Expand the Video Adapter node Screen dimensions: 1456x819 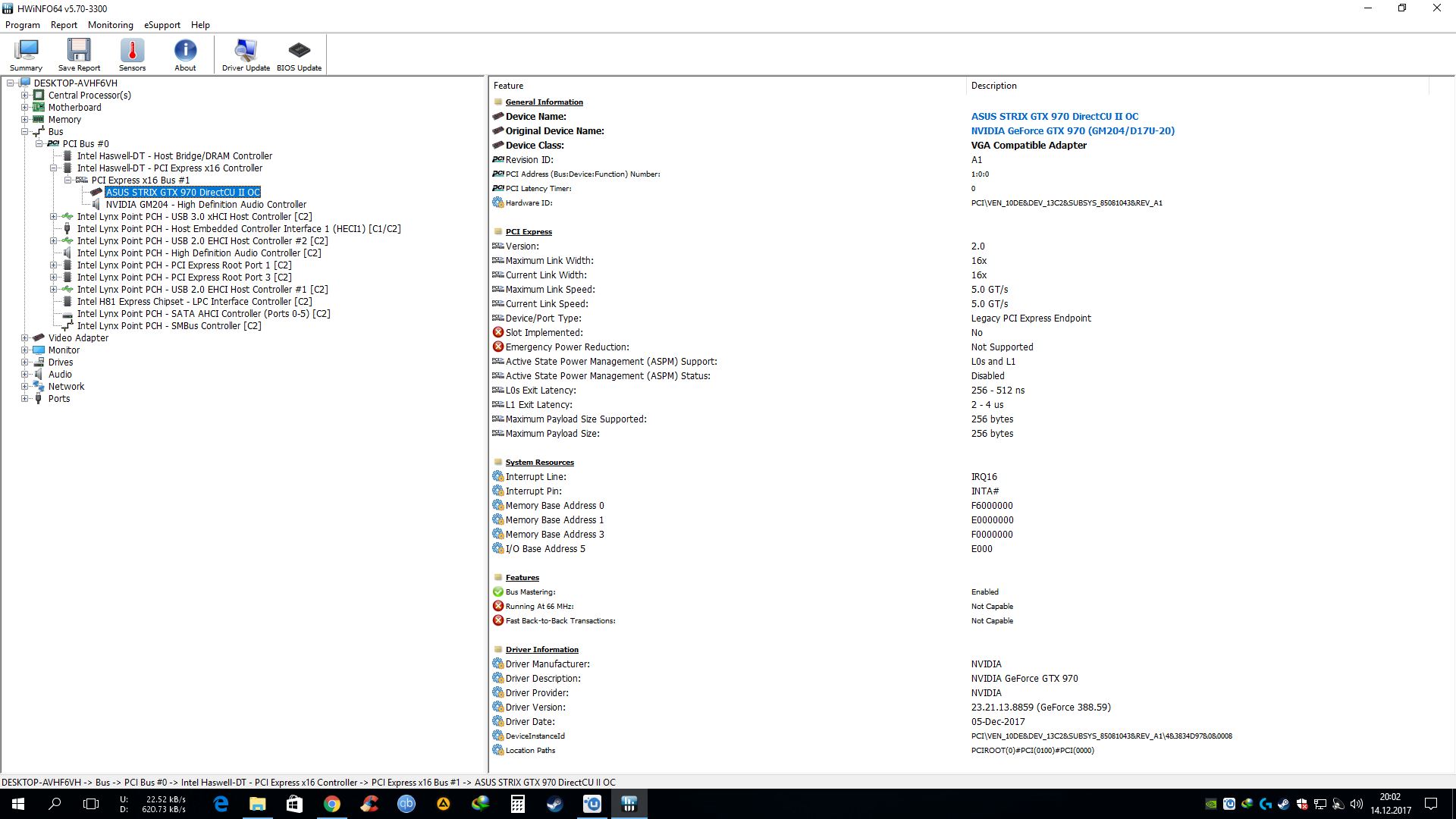click(x=25, y=338)
